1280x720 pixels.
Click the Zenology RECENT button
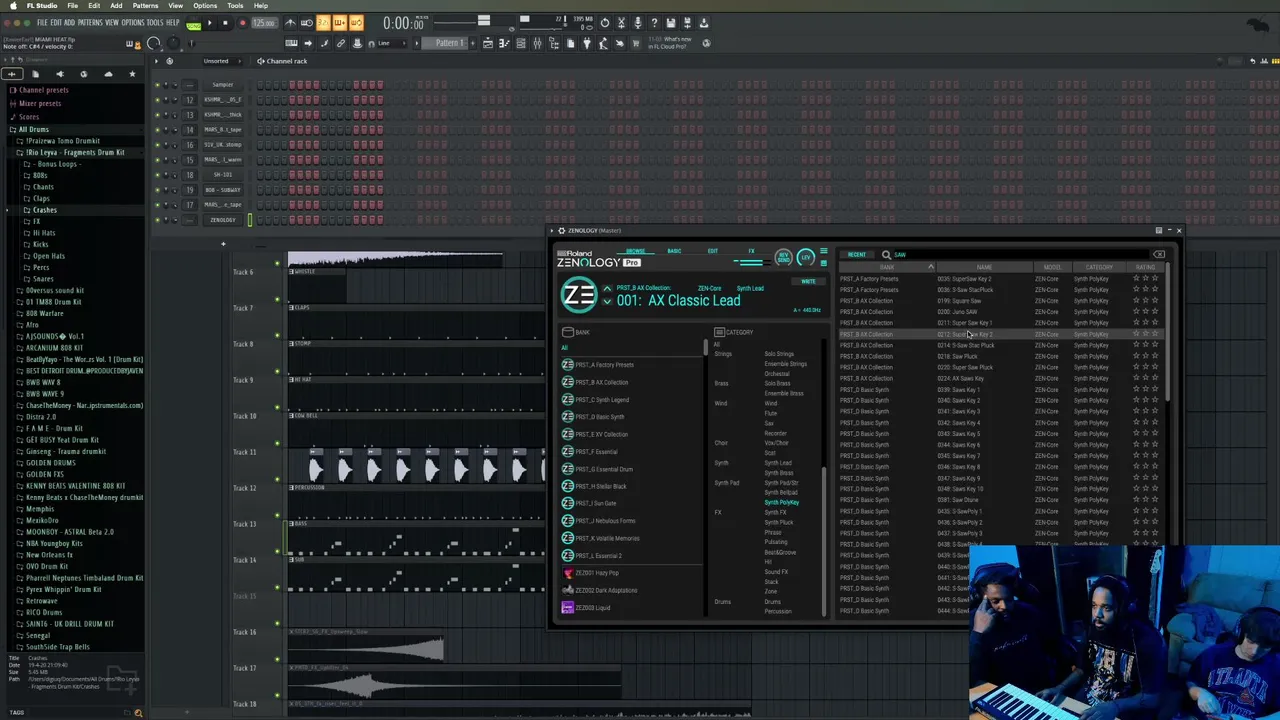[857, 255]
